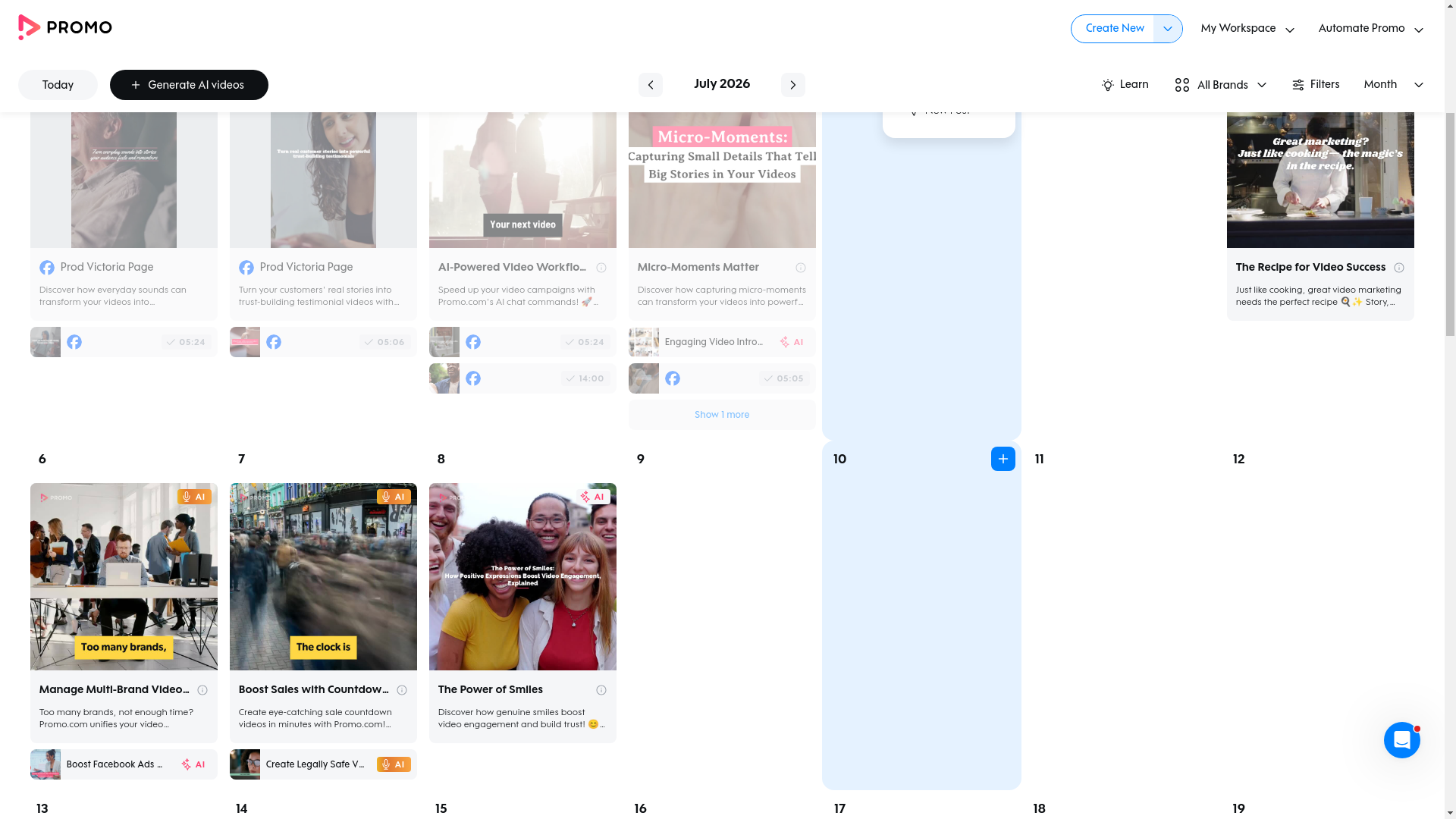Open the Facebook post published at 05:06

(x=323, y=342)
